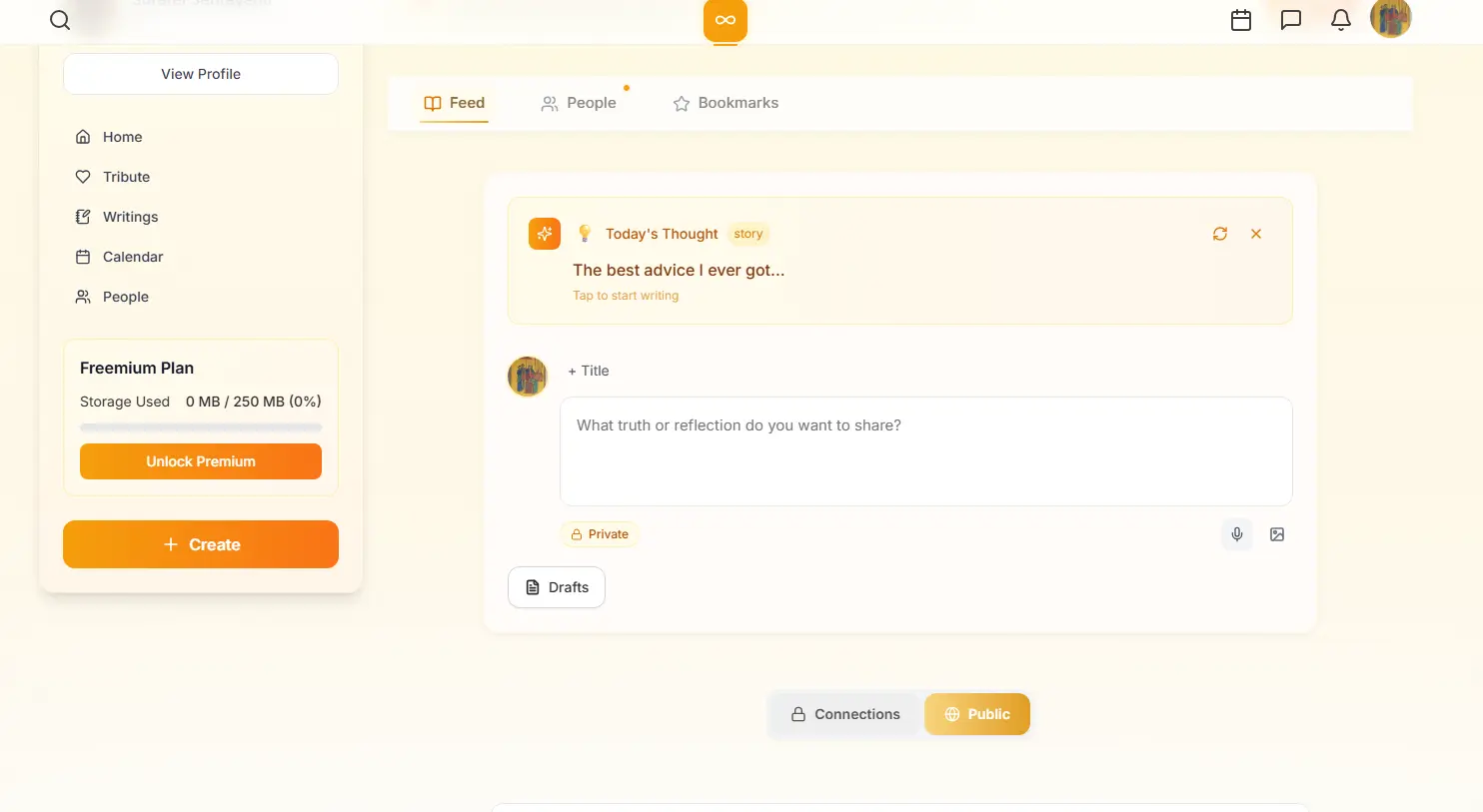Click the storage usage progress bar
The height and width of the screenshot is (812, 1483).
[x=200, y=426]
